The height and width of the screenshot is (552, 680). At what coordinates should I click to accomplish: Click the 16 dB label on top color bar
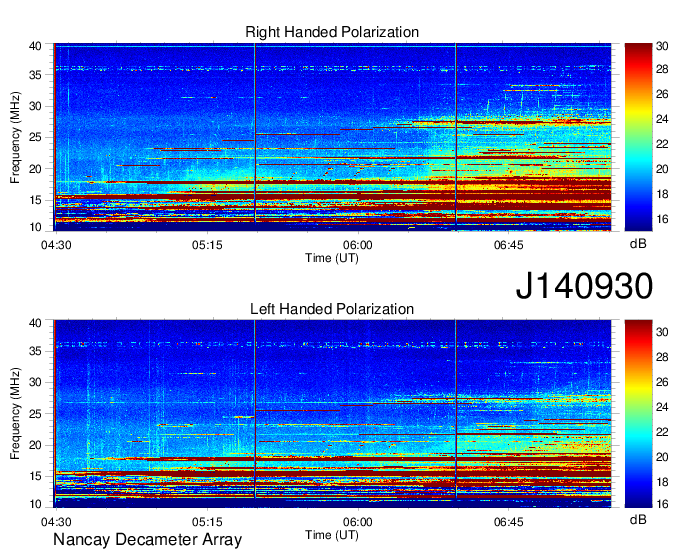pyautogui.click(x=662, y=219)
